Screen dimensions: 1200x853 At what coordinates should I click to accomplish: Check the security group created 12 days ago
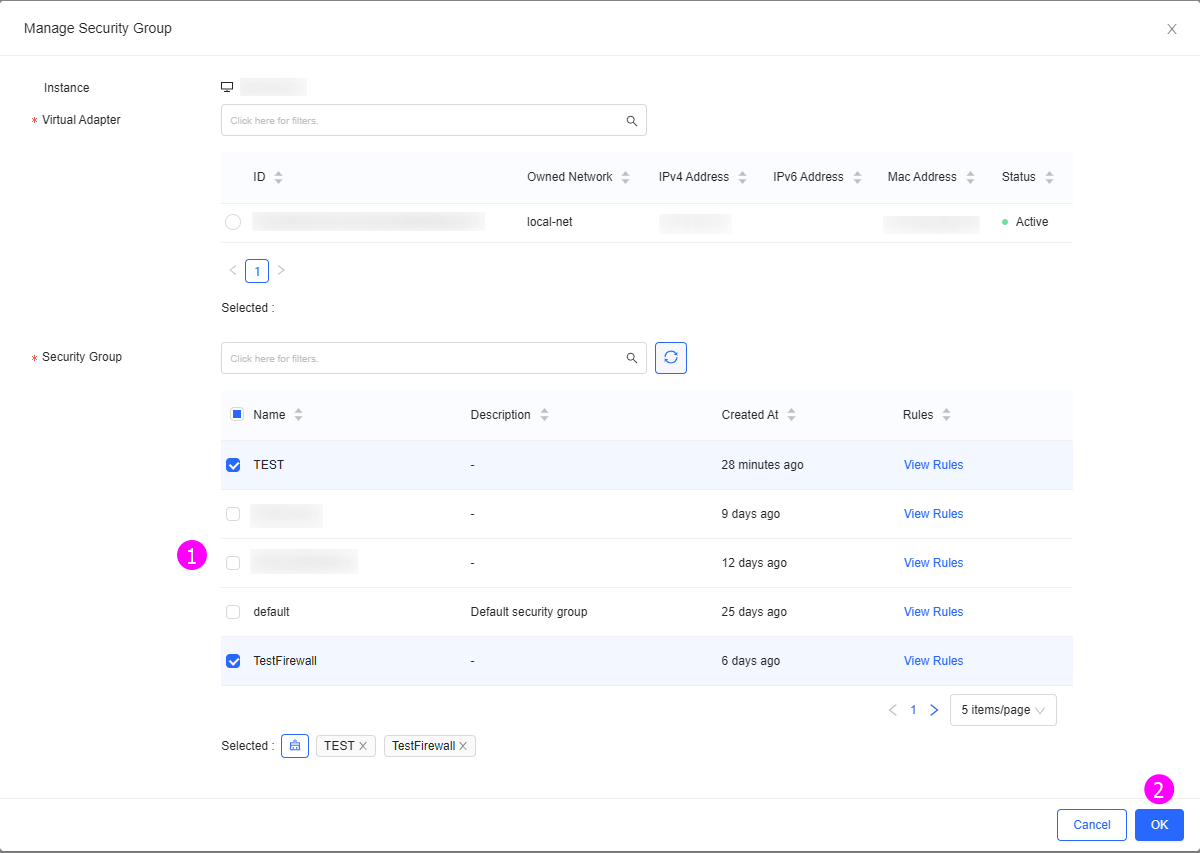click(233, 563)
